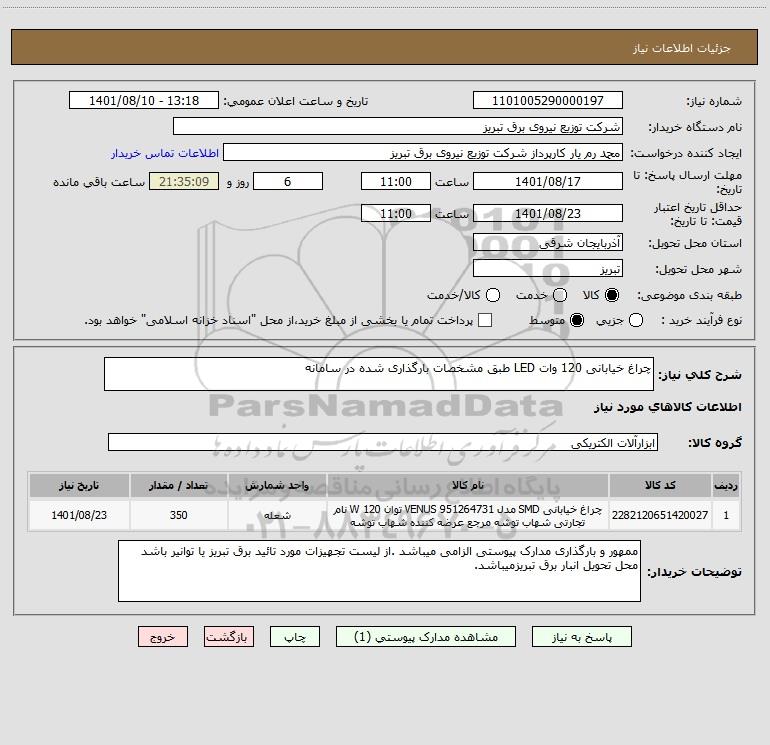The height and width of the screenshot is (745, 770).
Task: Click product code 2282120651420027 cell
Action: [x=660, y=515]
